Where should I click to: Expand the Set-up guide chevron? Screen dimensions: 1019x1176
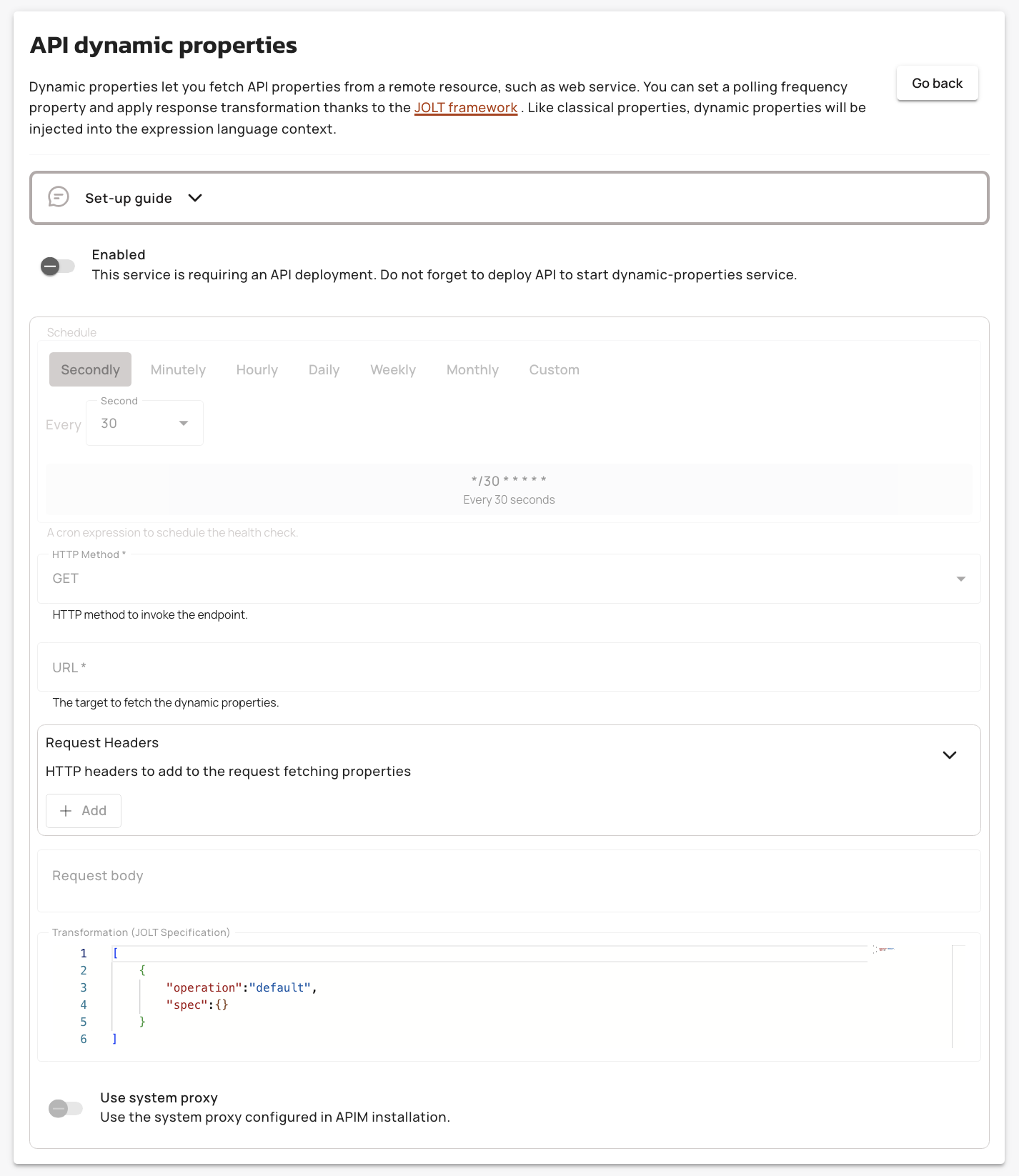[x=195, y=198]
